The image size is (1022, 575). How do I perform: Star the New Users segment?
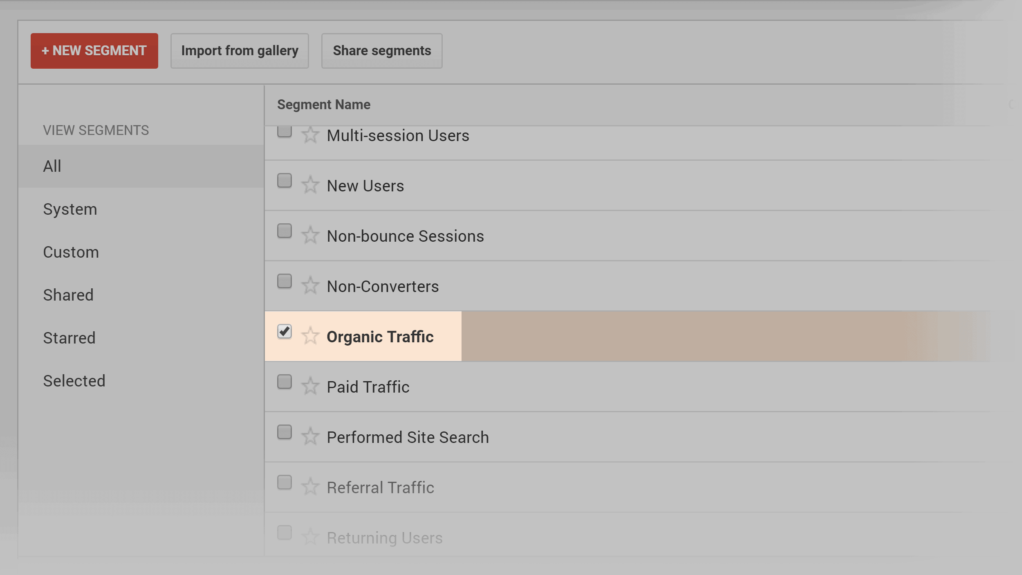click(x=310, y=185)
